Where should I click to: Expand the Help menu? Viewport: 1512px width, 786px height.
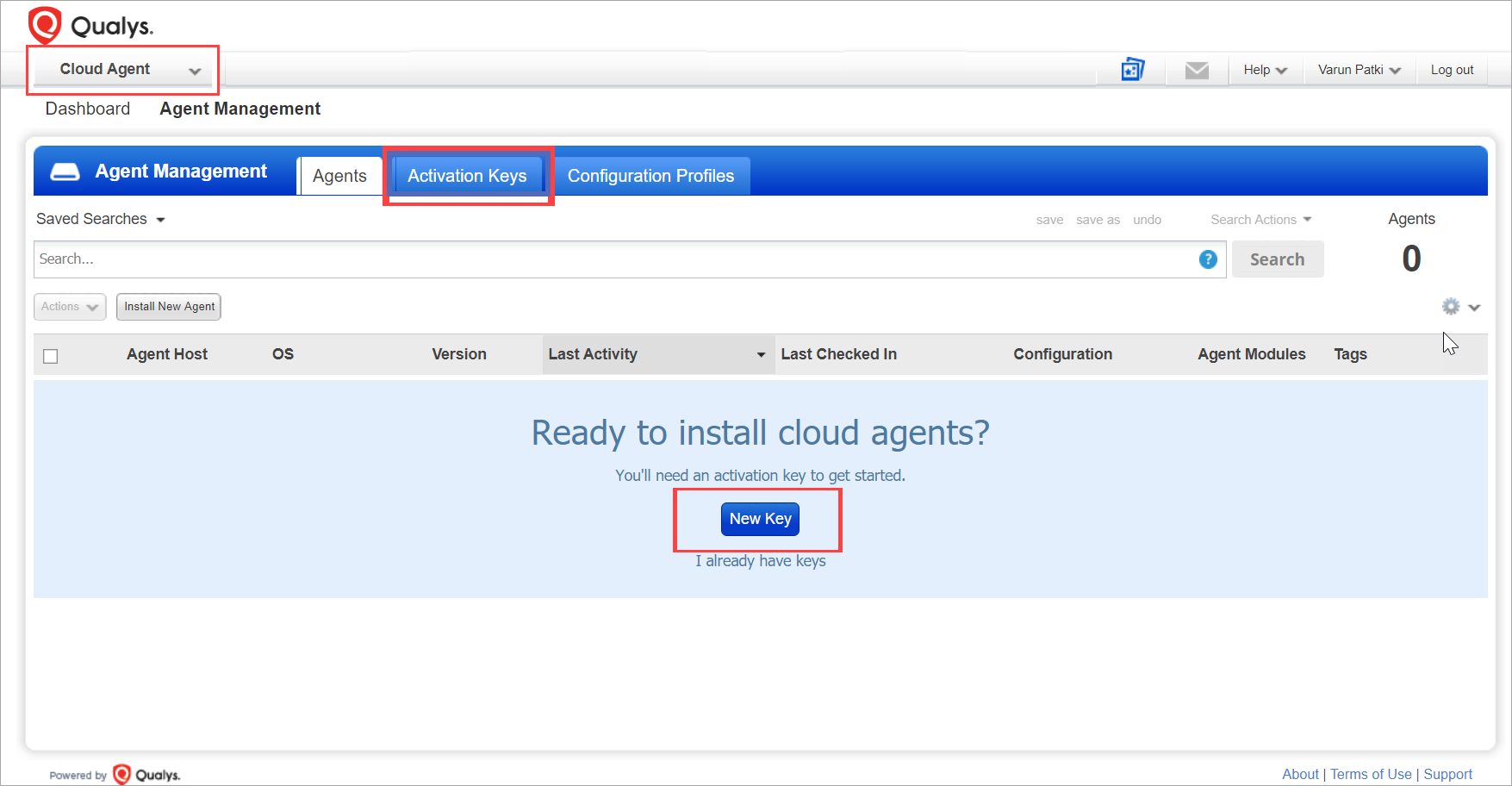coord(1265,70)
